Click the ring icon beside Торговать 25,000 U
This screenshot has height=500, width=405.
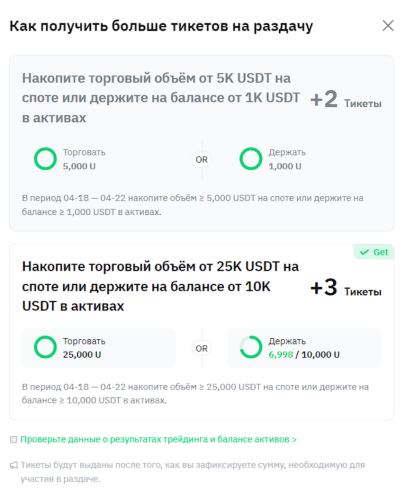coord(45,347)
